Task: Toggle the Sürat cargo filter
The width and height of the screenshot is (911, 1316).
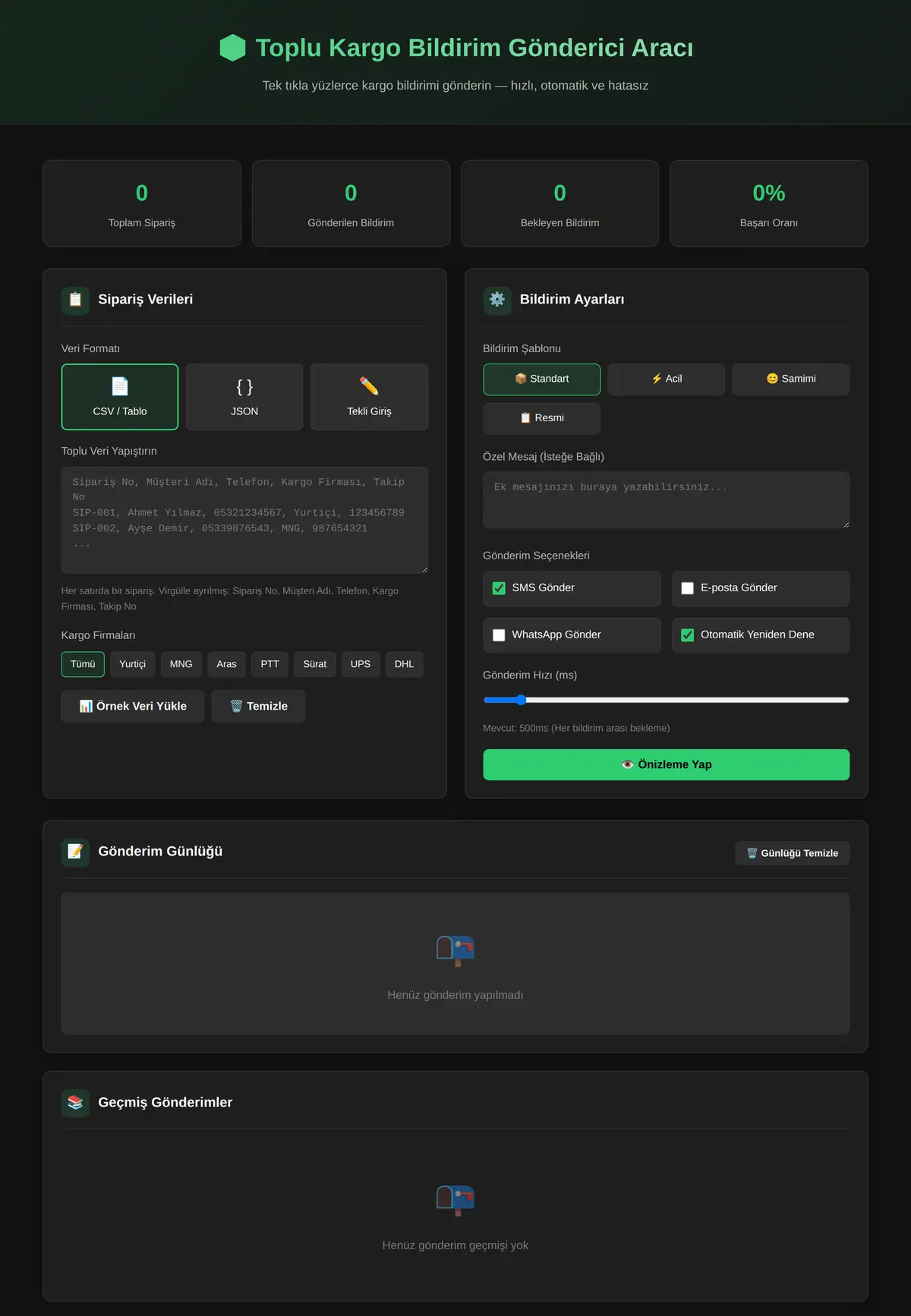Action: tap(315, 664)
